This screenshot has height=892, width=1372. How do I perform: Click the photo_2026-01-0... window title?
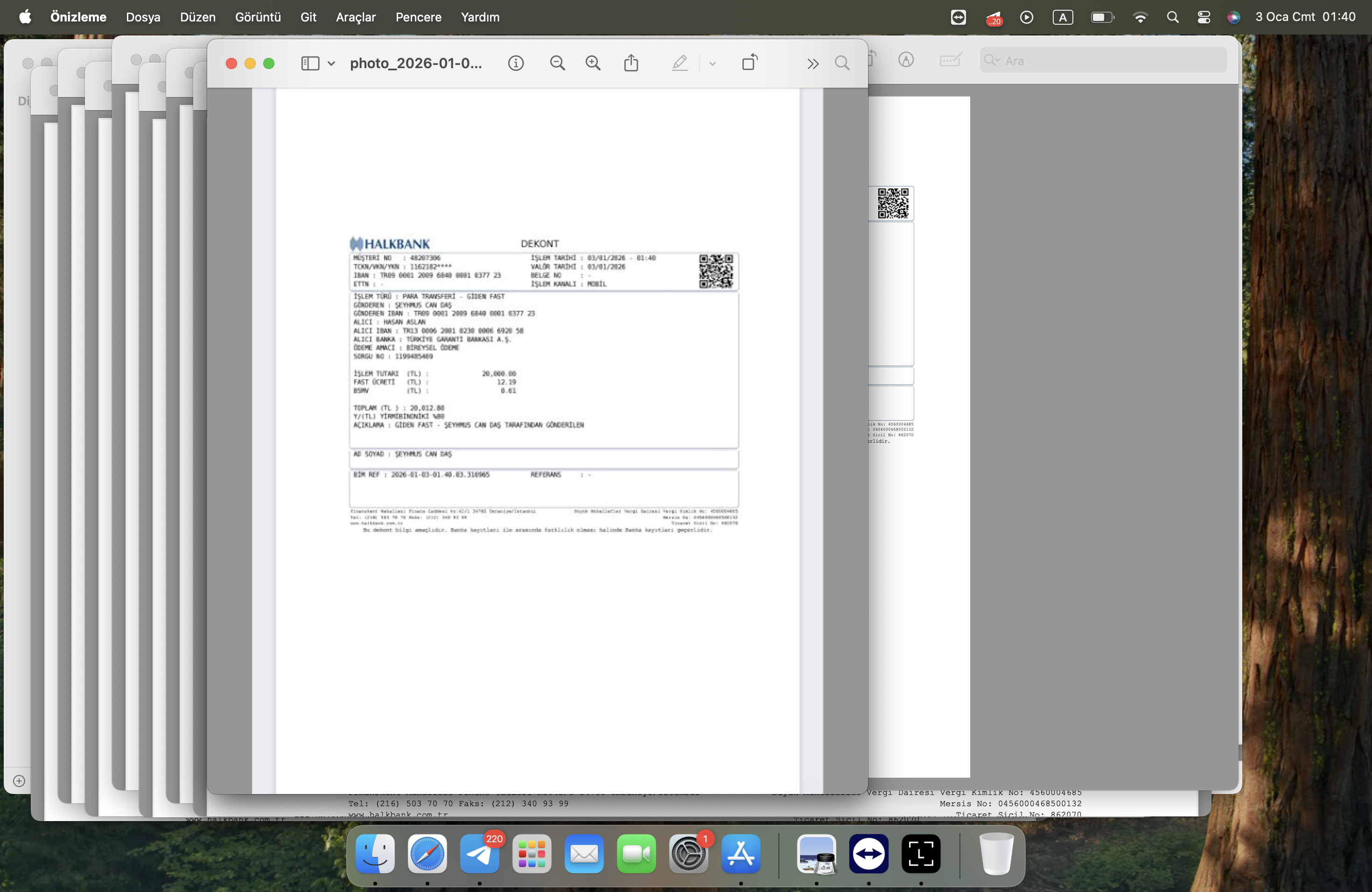(416, 63)
